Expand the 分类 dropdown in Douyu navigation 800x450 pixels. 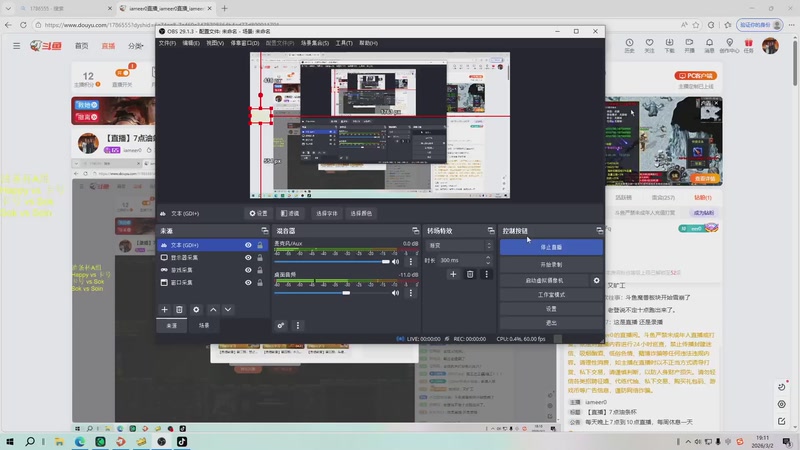coord(136,46)
